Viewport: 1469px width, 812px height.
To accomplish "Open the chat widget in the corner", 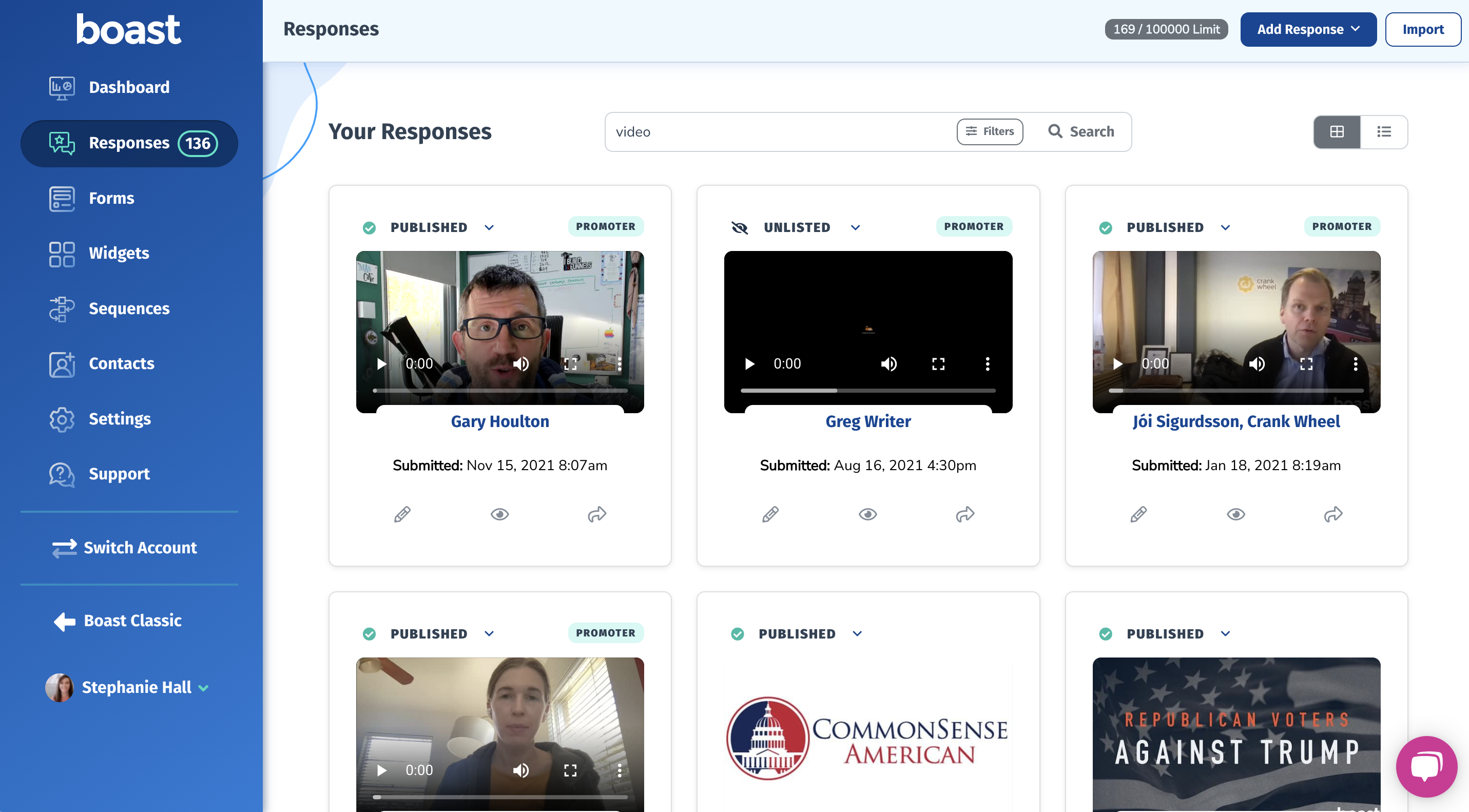I will 1426,766.
